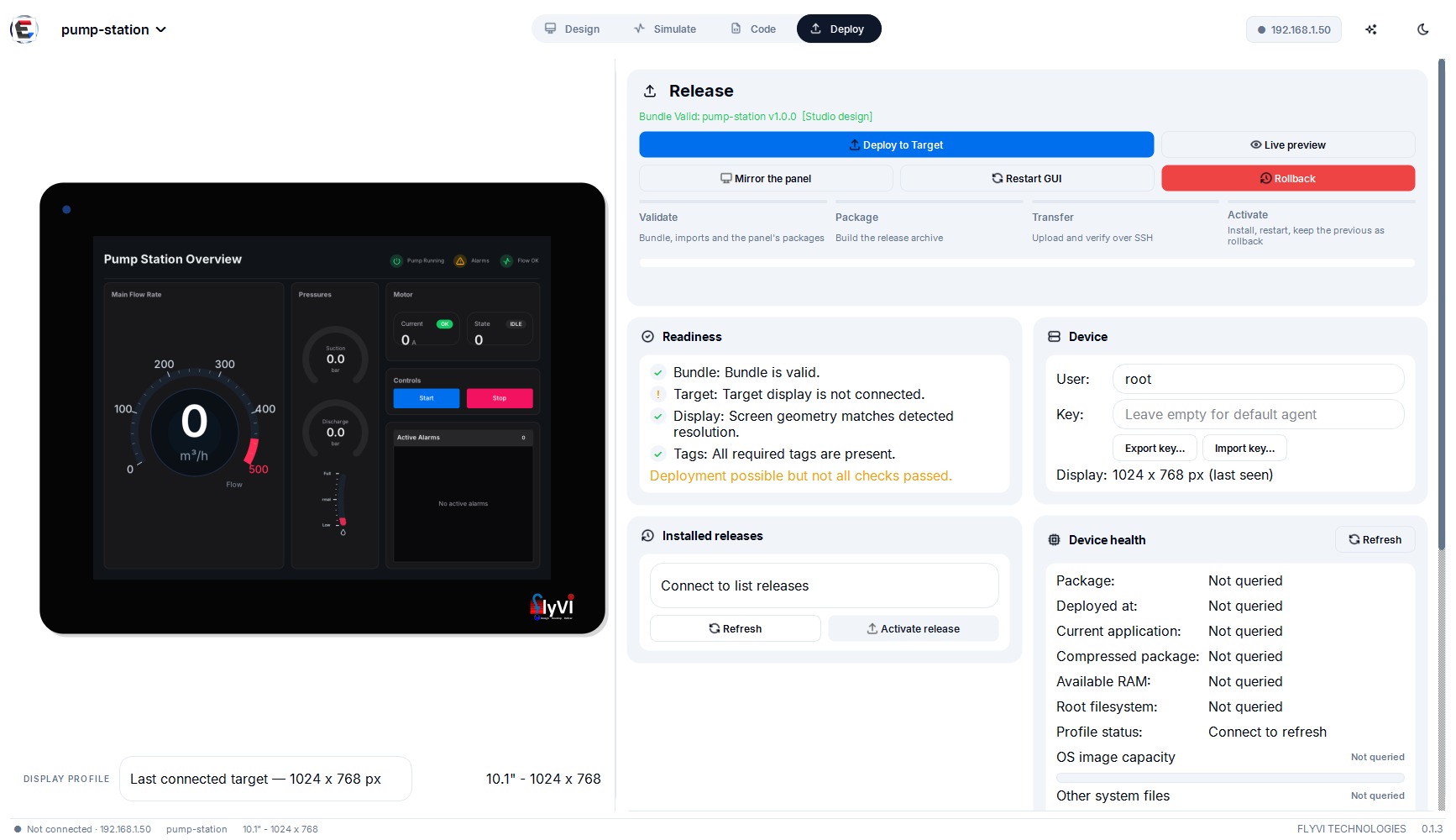Switch to the Design tab

[573, 29]
